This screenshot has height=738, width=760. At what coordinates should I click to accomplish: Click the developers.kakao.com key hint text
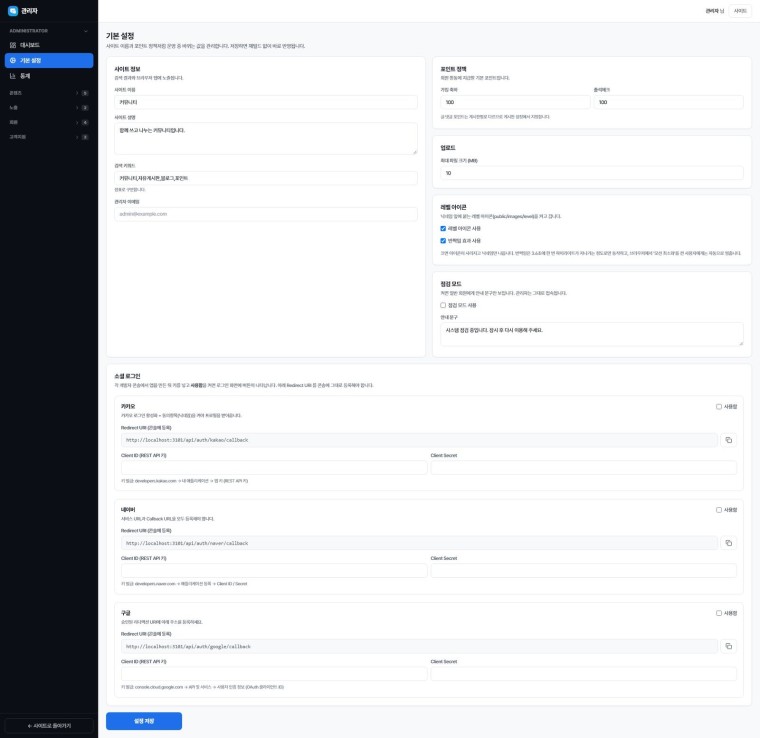pyautogui.click(x=185, y=481)
